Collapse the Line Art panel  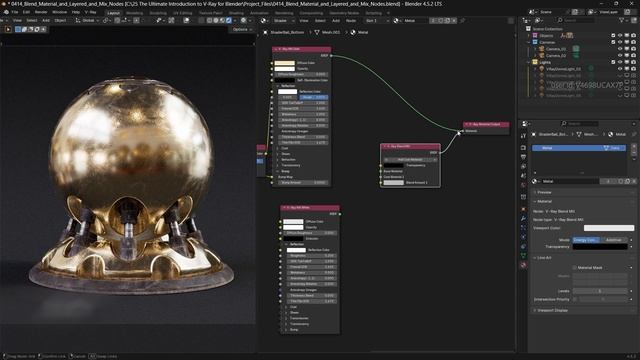(544, 258)
